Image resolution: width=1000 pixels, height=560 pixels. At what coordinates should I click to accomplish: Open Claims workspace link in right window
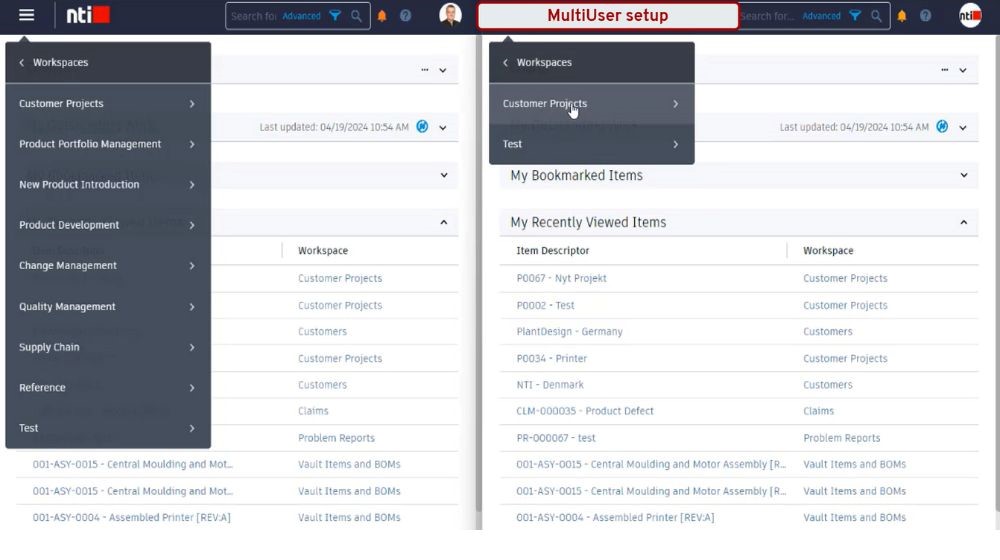pyautogui.click(x=818, y=411)
